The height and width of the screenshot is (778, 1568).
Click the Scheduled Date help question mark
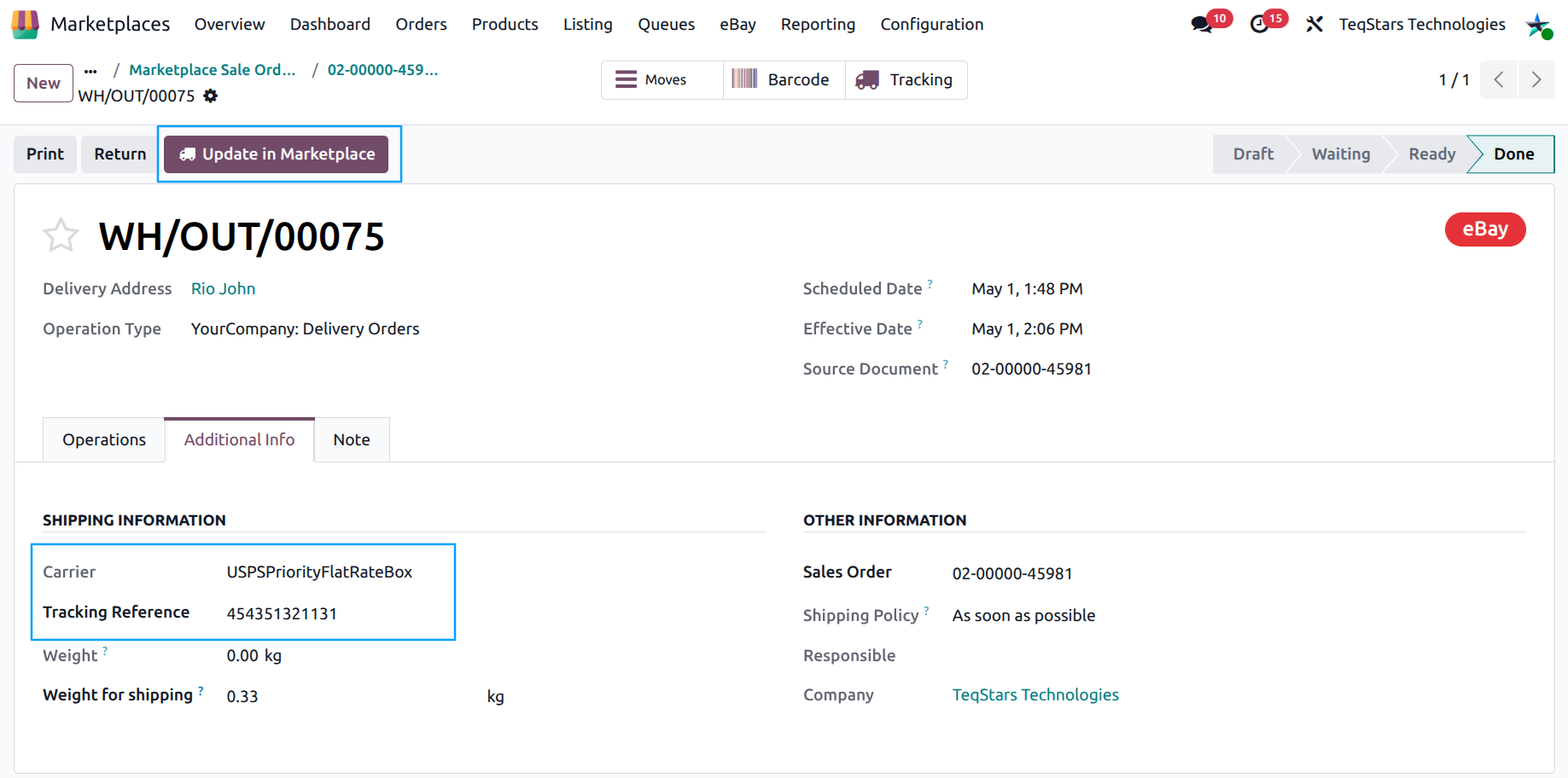click(930, 283)
